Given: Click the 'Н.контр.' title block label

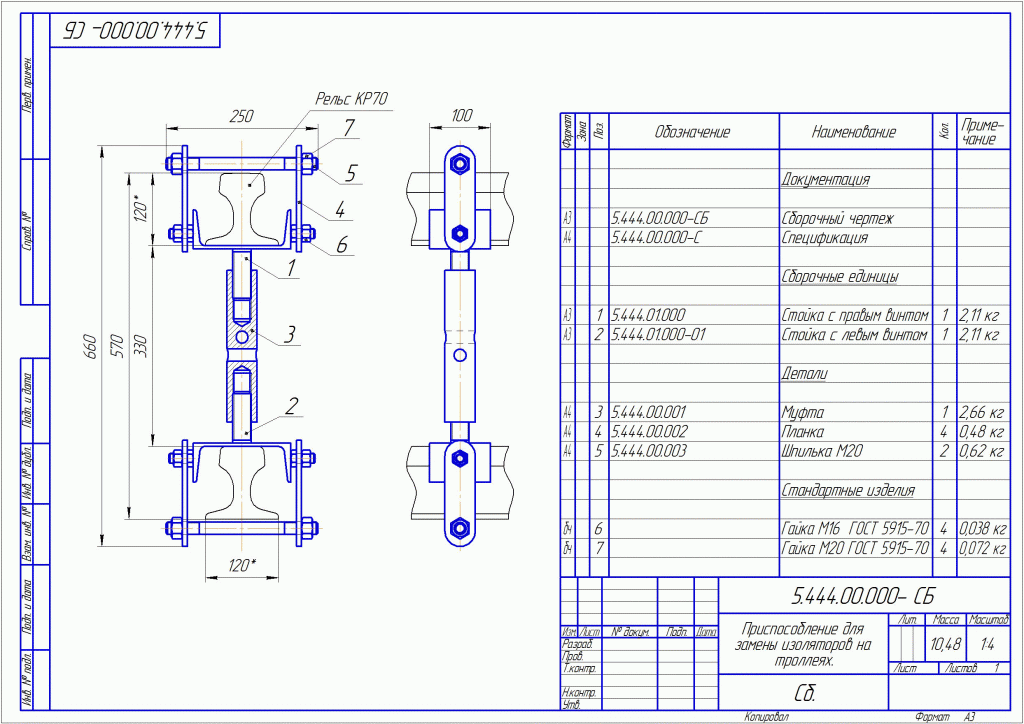Looking at the screenshot, I should pos(579,692).
